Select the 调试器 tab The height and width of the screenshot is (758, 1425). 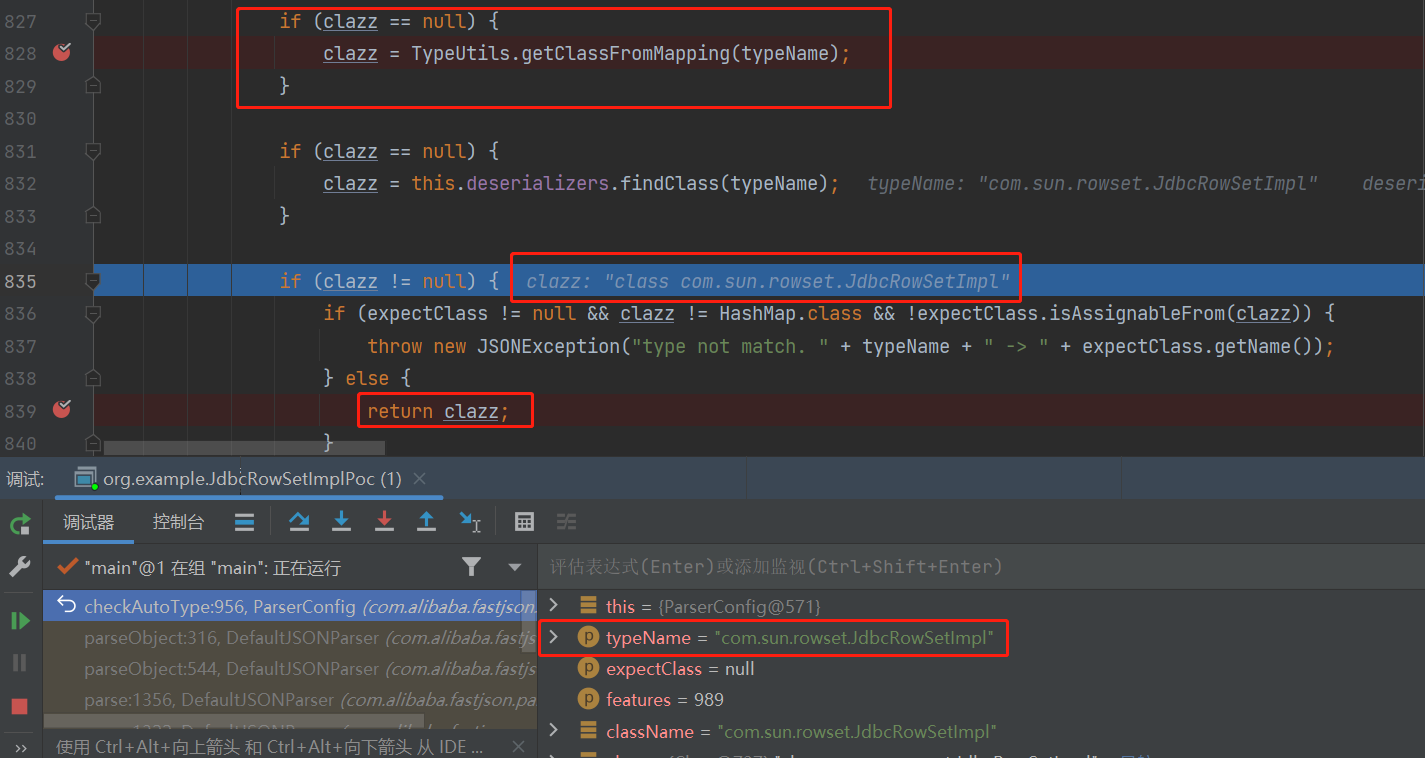[89, 521]
